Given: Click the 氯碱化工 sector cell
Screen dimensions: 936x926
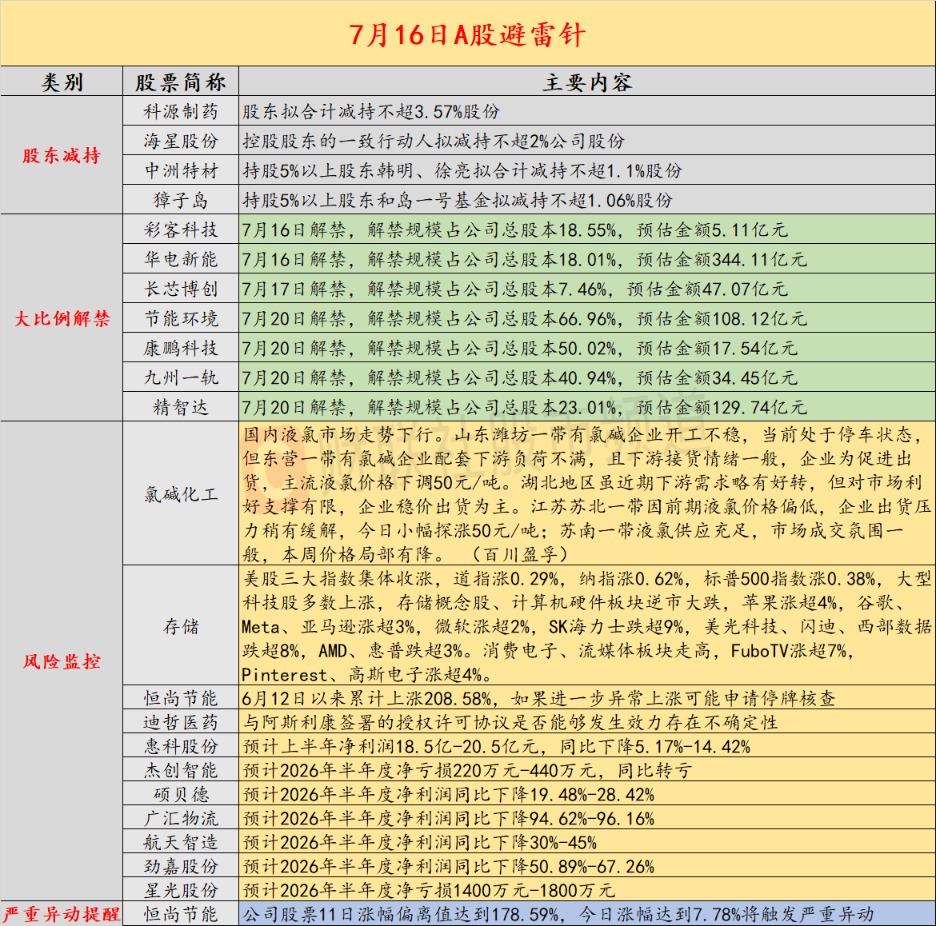Looking at the screenshot, I should click(180, 494).
